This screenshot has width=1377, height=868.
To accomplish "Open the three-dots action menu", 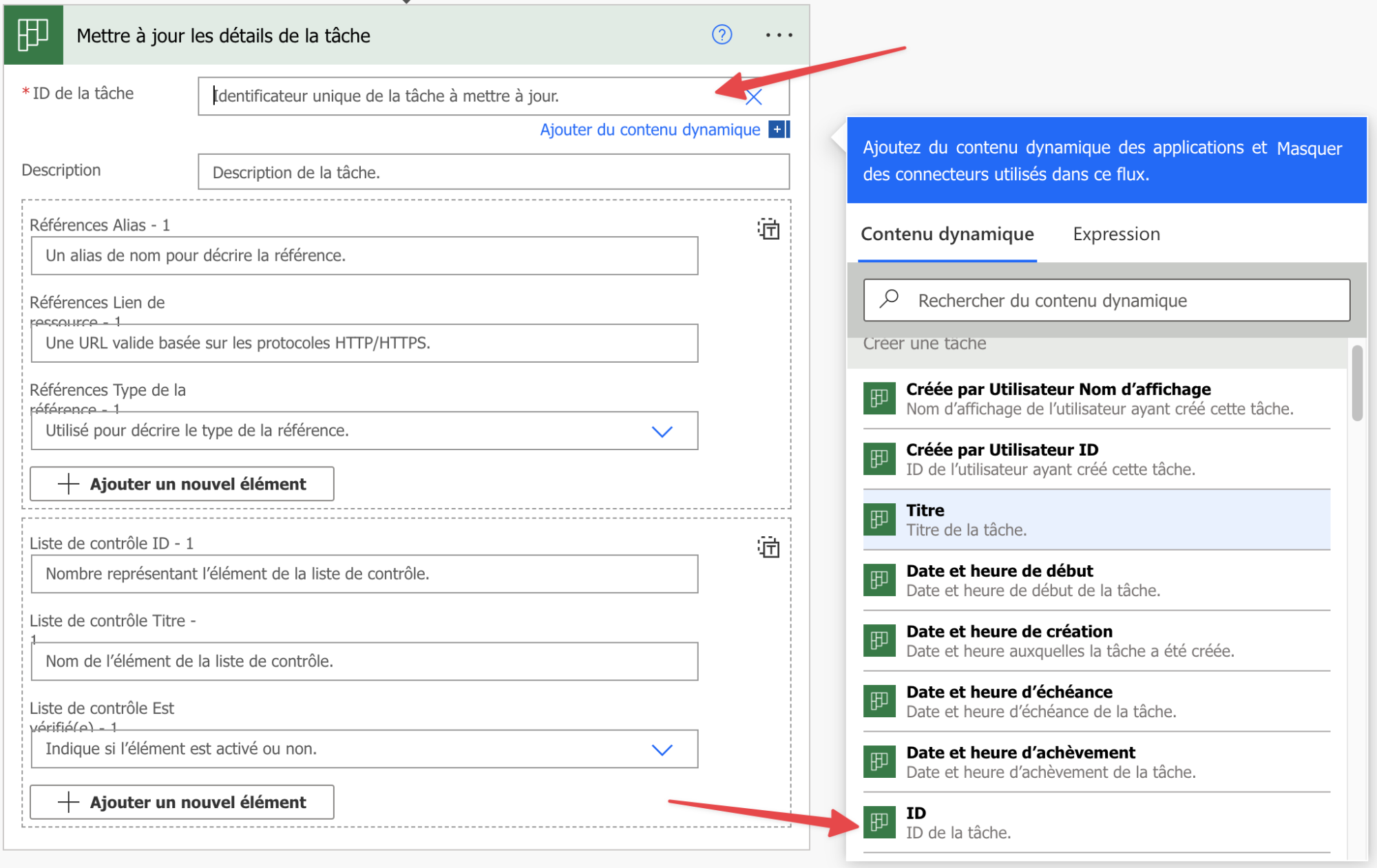I will click(779, 35).
